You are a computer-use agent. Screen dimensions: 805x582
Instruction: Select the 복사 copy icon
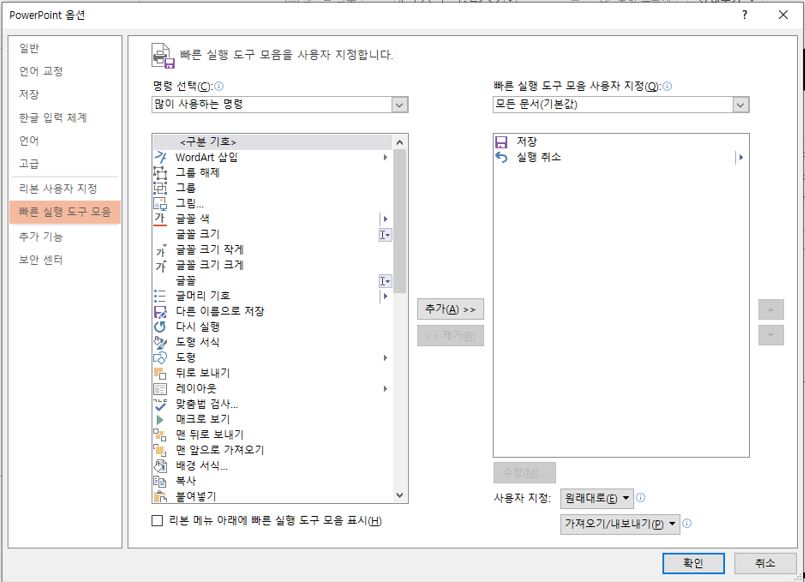tap(160, 481)
